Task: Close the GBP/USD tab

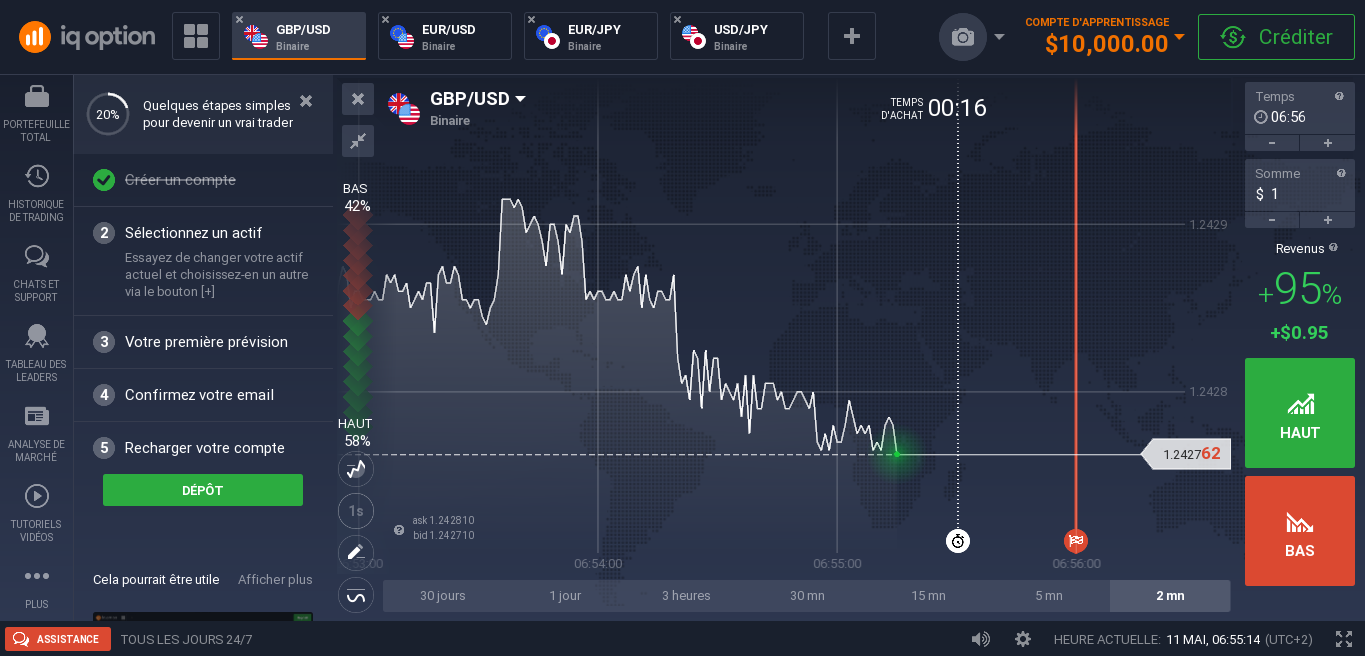Action: pos(239,19)
